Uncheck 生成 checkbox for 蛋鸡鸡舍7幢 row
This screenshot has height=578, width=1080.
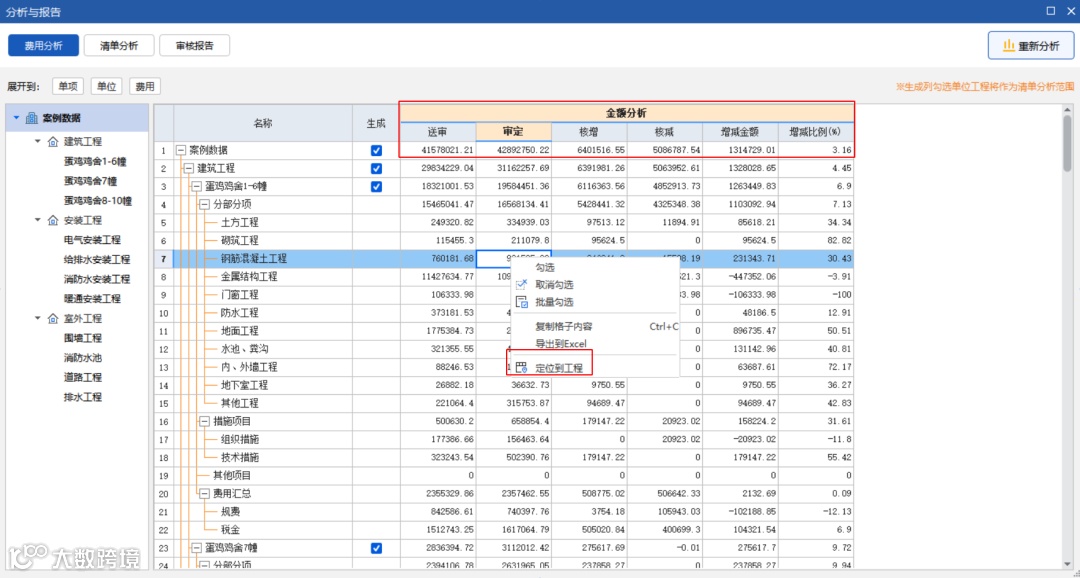coord(376,548)
